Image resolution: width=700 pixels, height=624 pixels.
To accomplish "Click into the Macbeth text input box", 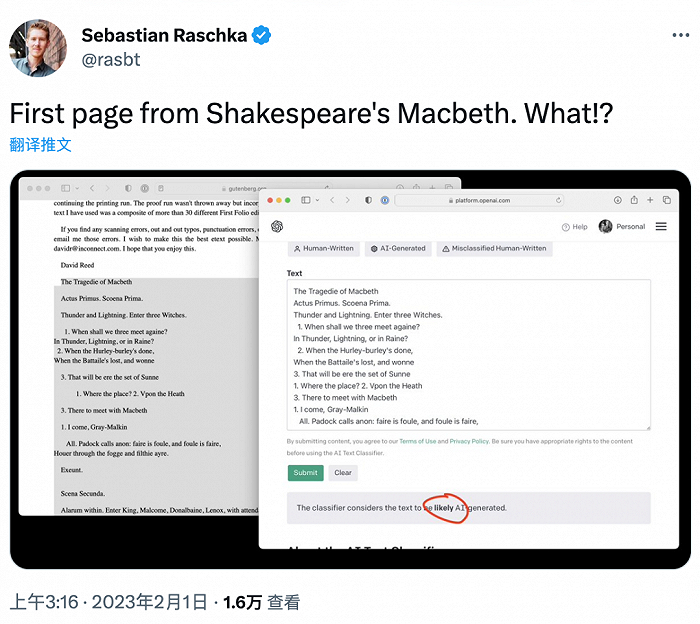I will click(467, 355).
